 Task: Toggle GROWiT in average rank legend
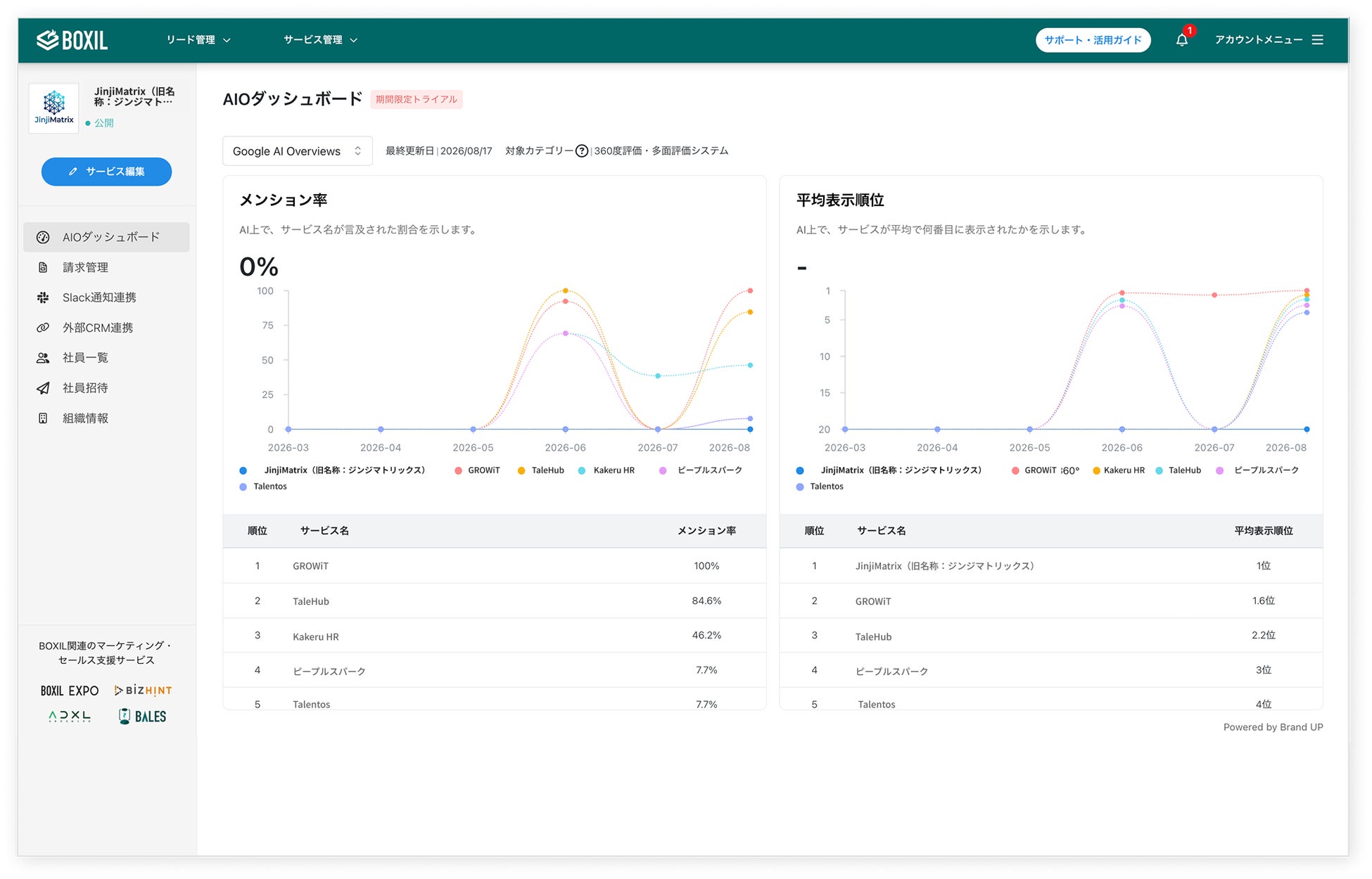click(x=1034, y=470)
